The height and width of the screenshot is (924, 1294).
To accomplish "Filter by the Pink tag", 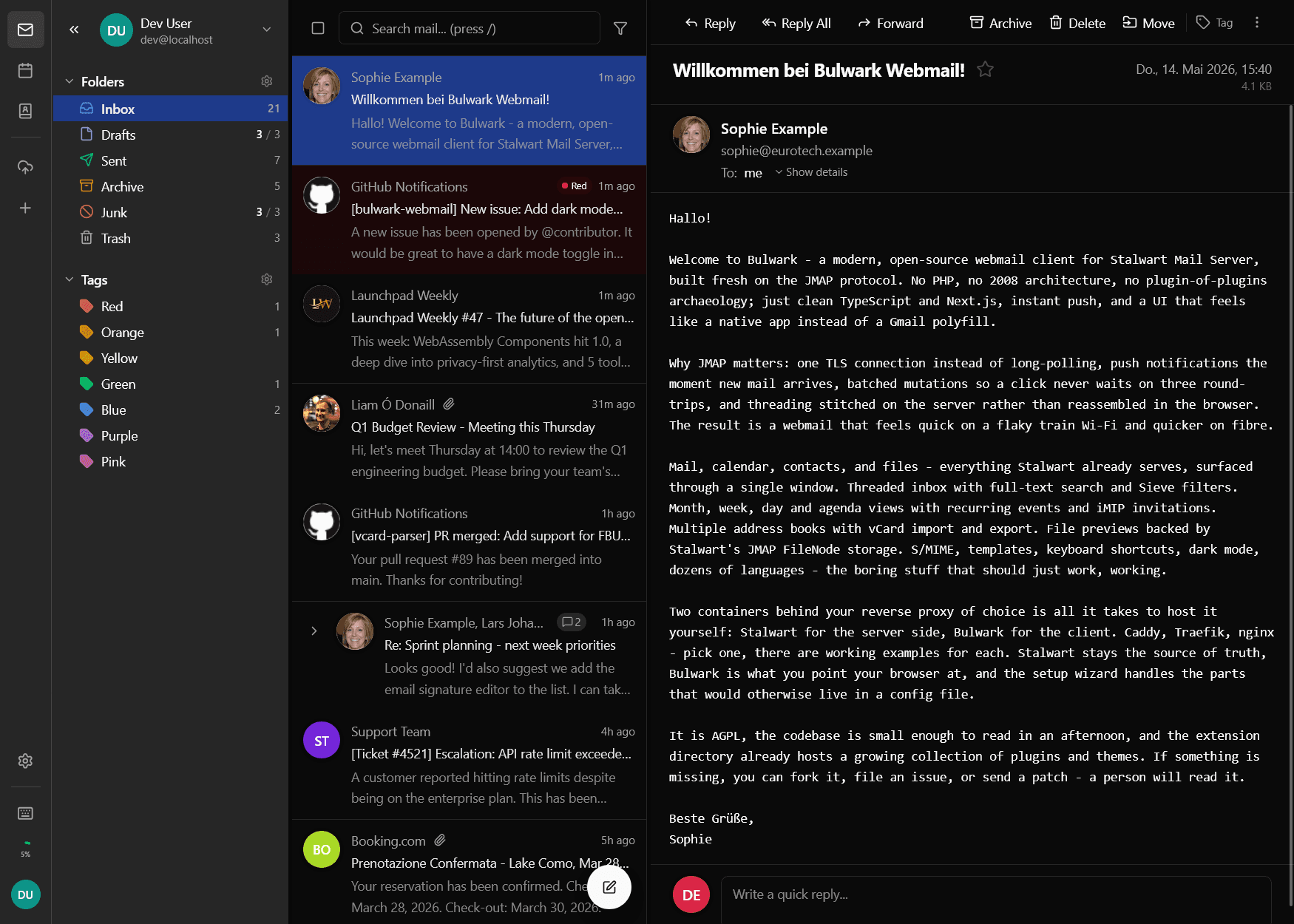I will click(x=171, y=461).
